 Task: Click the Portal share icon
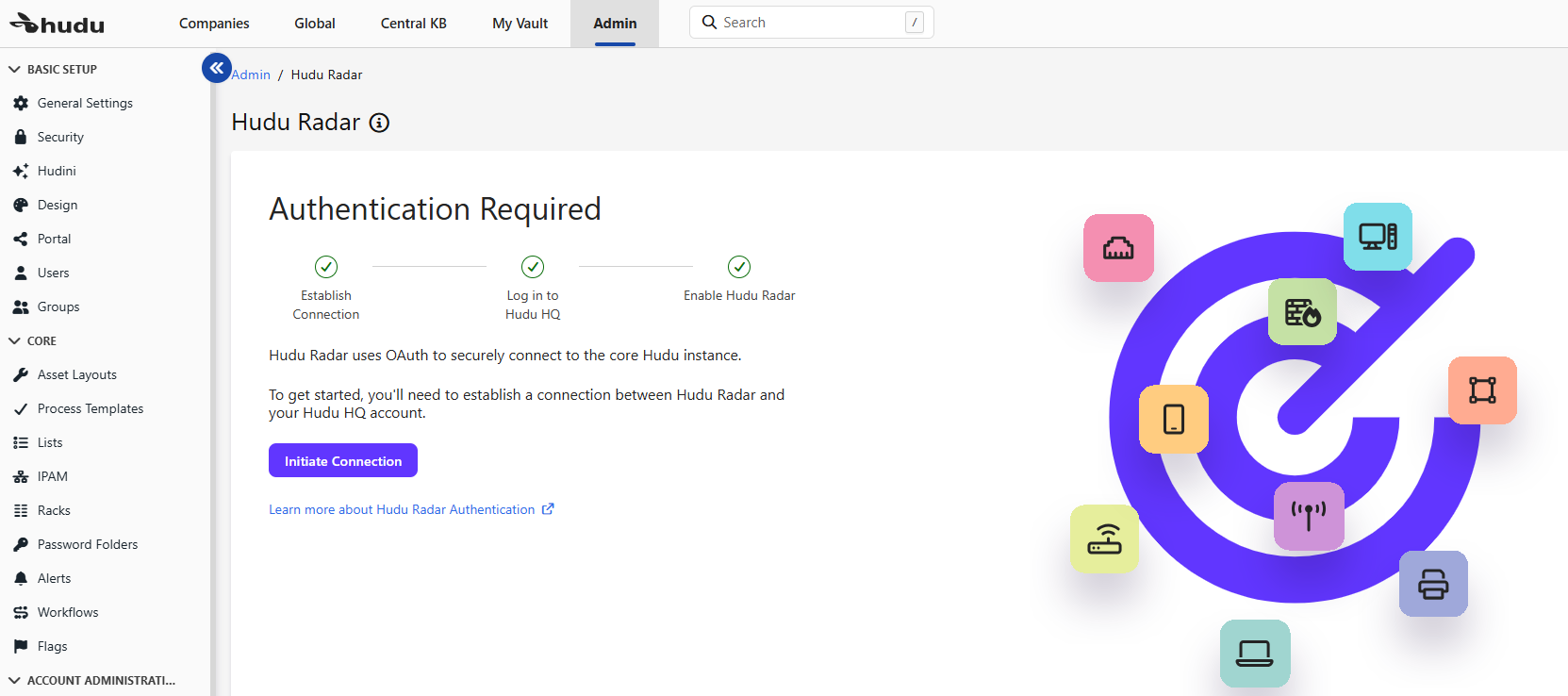click(x=21, y=239)
